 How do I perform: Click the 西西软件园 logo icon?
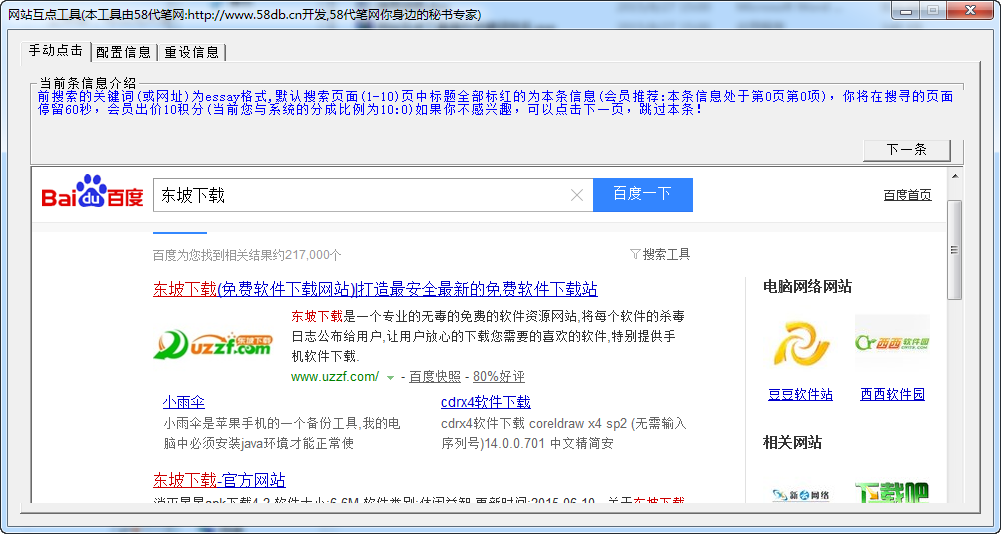pyautogui.click(x=892, y=343)
